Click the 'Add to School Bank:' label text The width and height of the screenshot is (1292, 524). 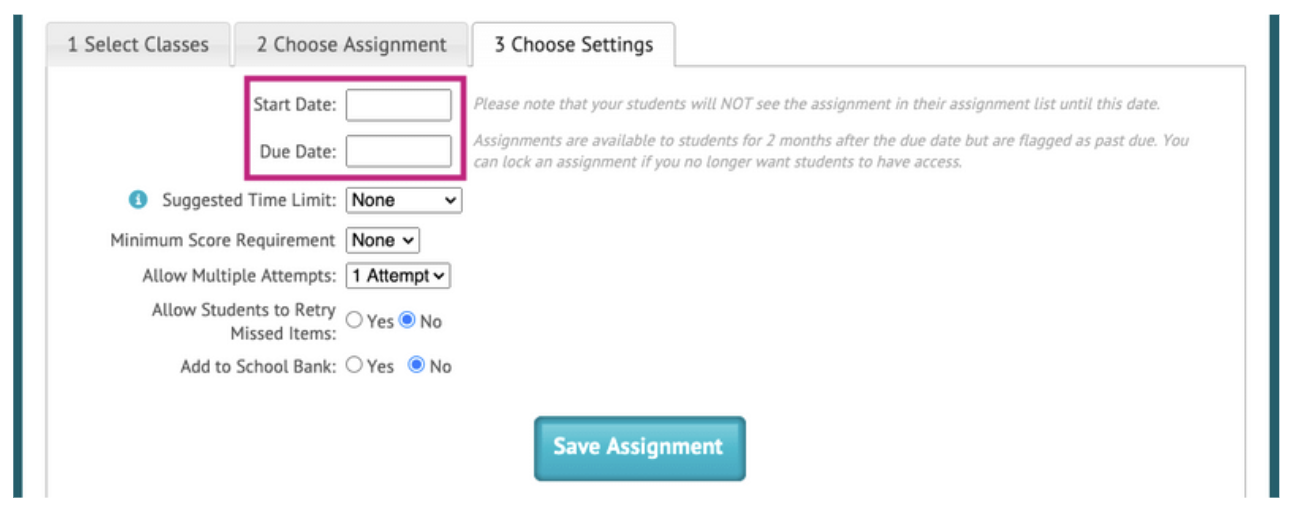(258, 366)
